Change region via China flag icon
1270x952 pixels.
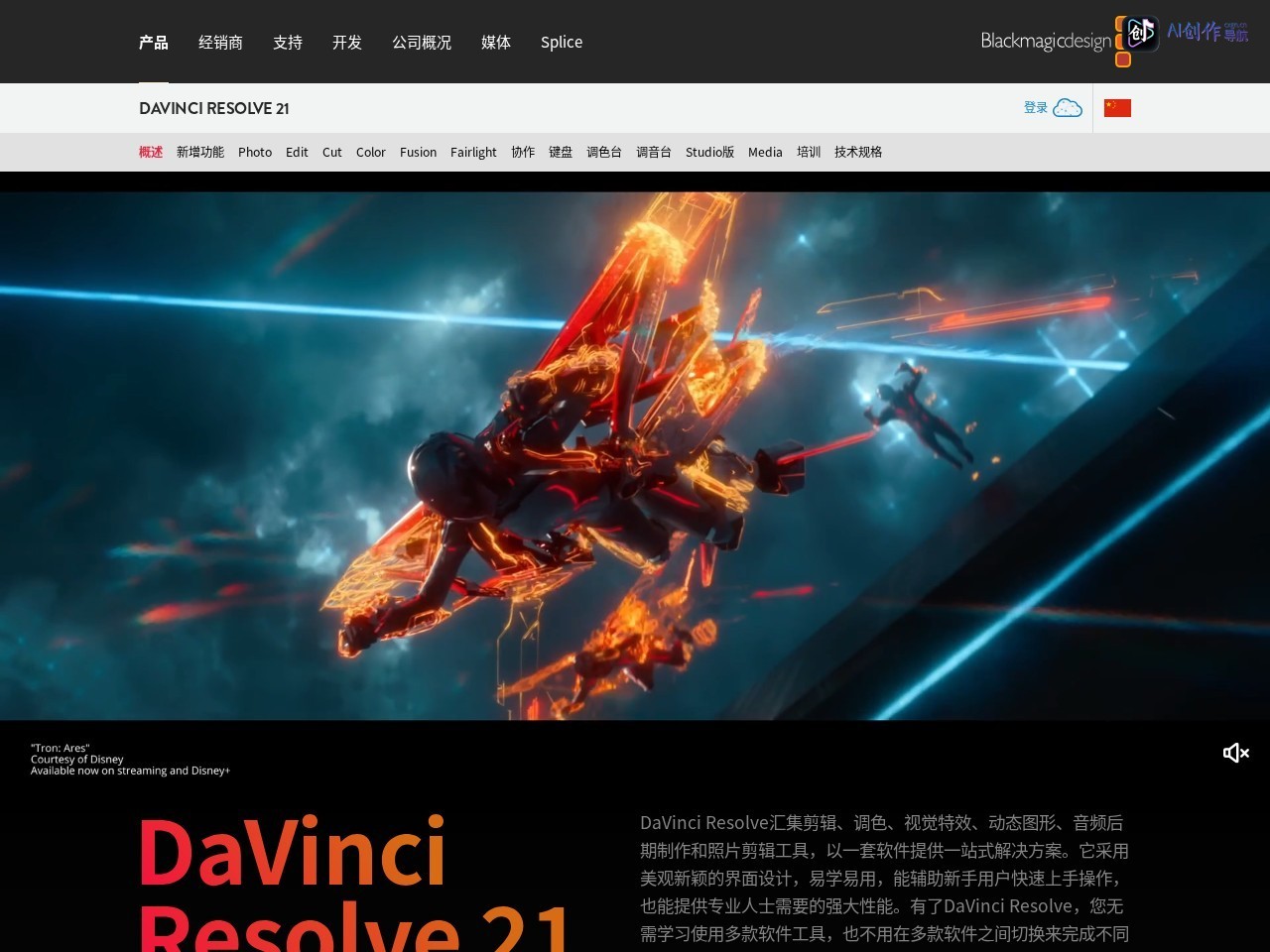[1117, 108]
